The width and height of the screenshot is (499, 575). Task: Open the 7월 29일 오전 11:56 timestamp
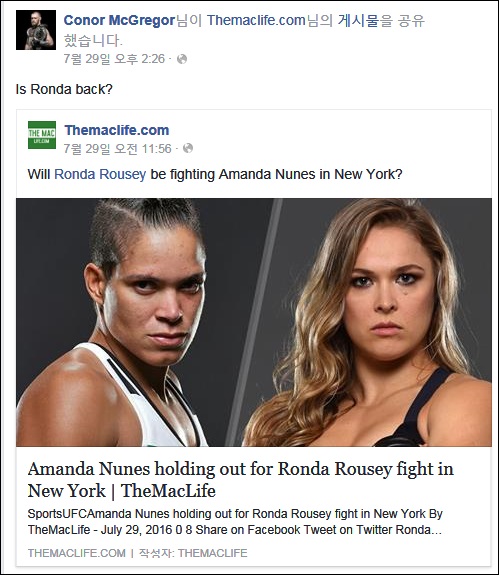pos(118,149)
